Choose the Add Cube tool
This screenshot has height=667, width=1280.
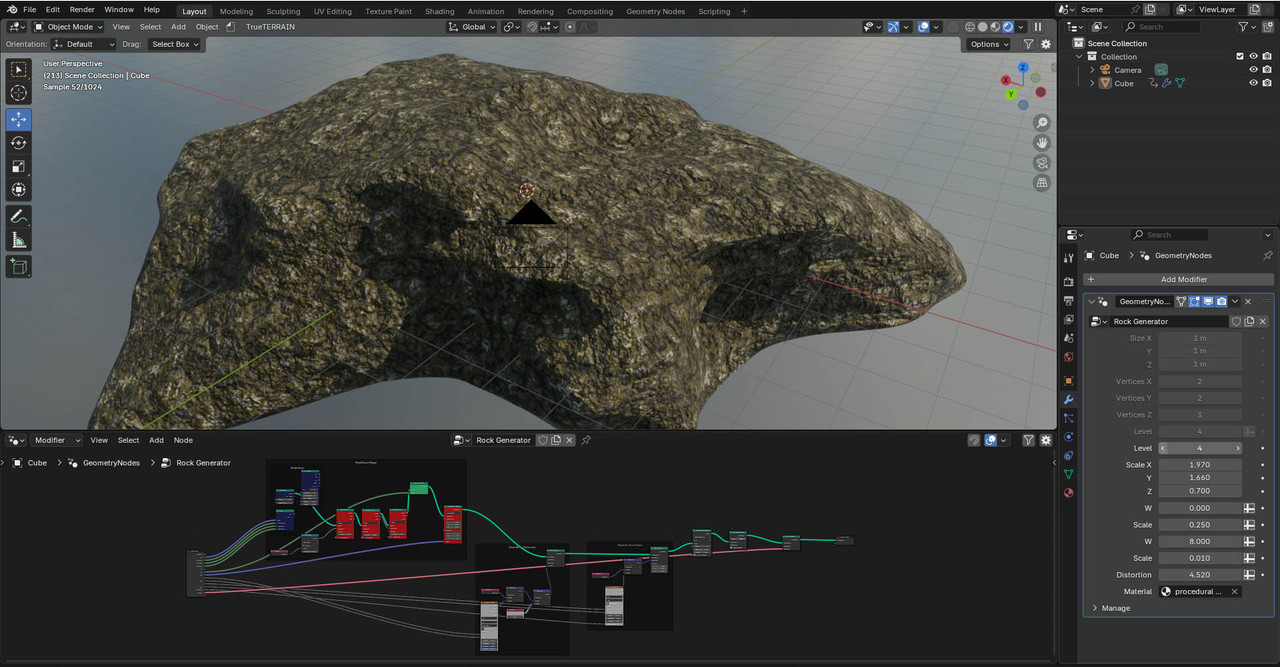point(19,266)
